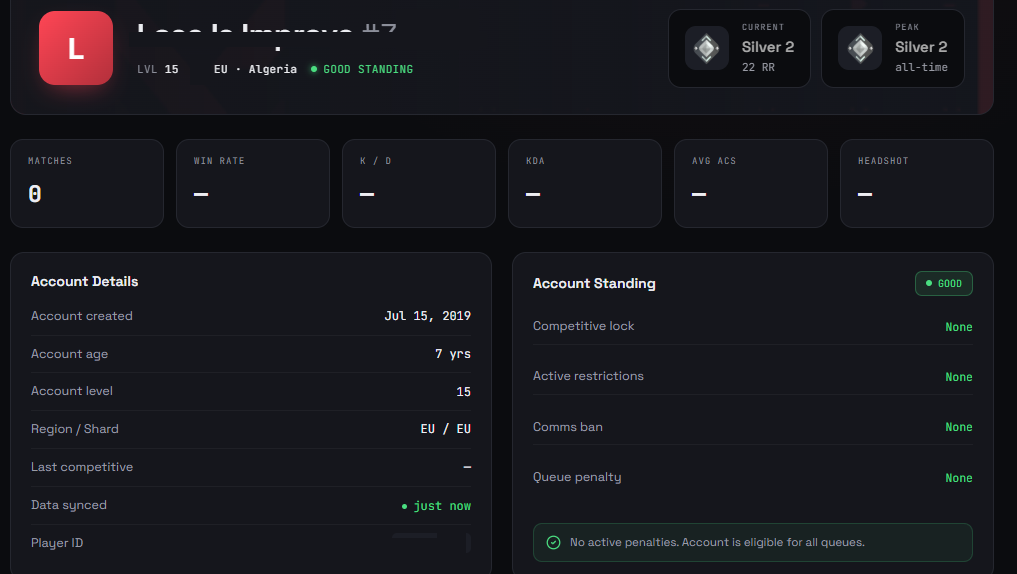Select the Current Silver 2 rank card

click(x=739, y=48)
